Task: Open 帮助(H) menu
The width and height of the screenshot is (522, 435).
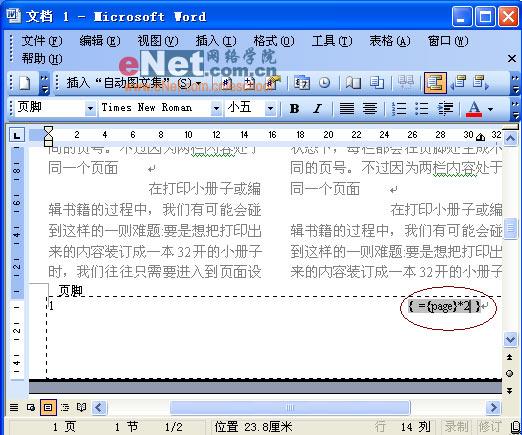Action: [42, 59]
